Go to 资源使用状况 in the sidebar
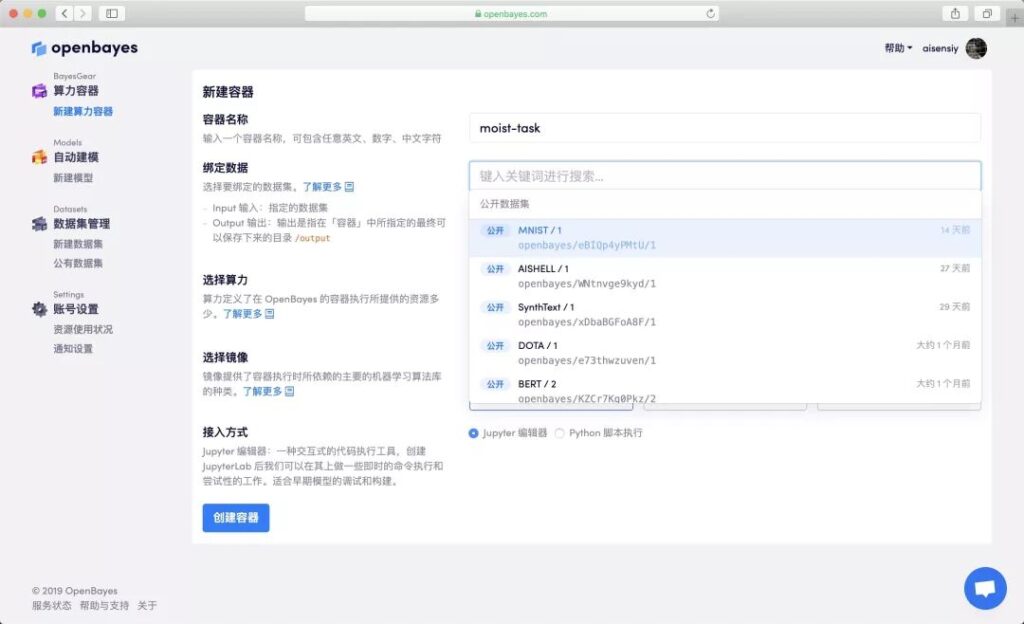Image resolution: width=1024 pixels, height=624 pixels. [x=83, y=329]
